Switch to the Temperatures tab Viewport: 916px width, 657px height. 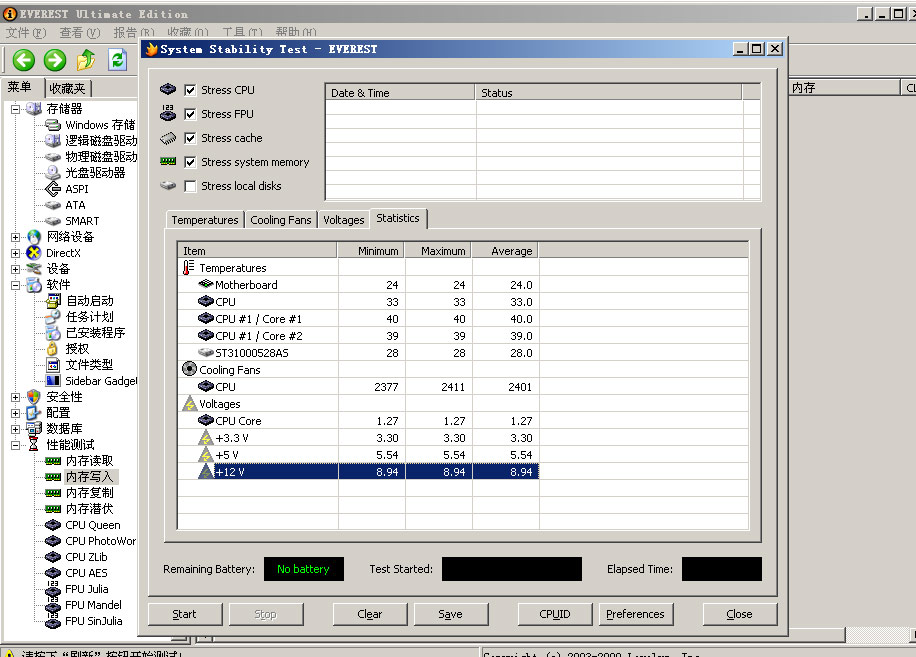[204, 220]
